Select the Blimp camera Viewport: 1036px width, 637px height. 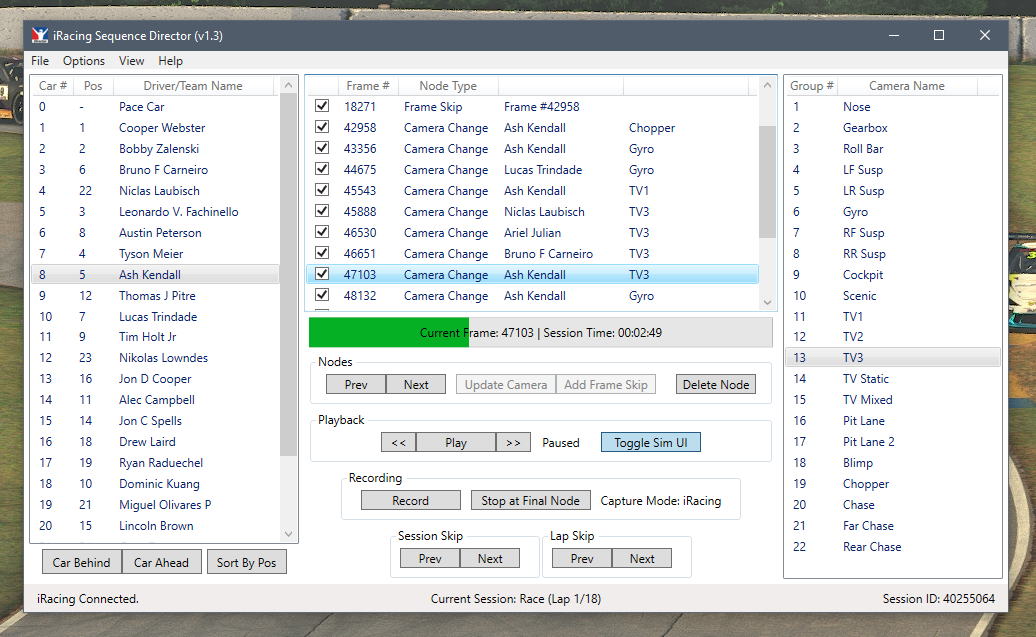pos(893,463)
